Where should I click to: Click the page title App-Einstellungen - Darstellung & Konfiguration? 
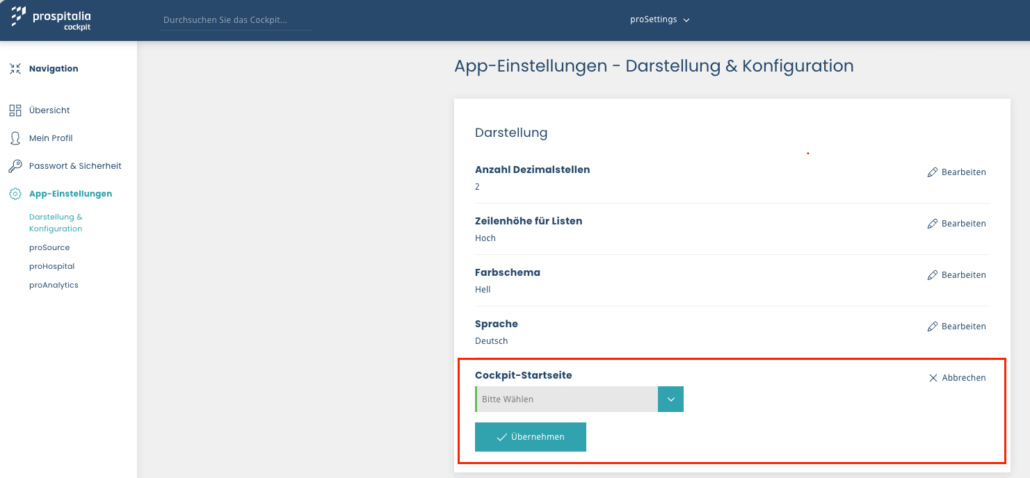(x=654, y=66)
